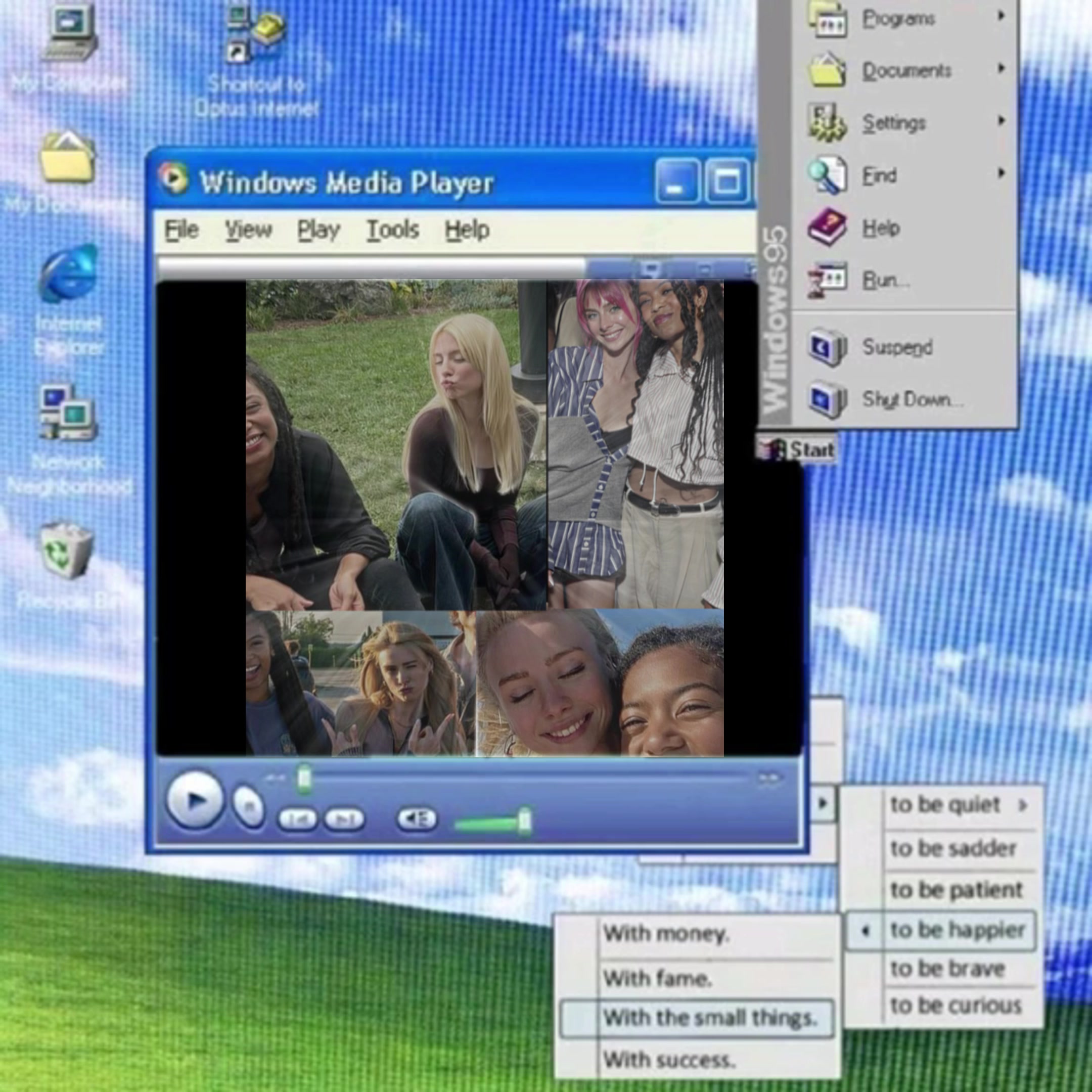The image size is (1092, 1092).
Task: Skip to the previous track
Action: (x=297, y=819)
